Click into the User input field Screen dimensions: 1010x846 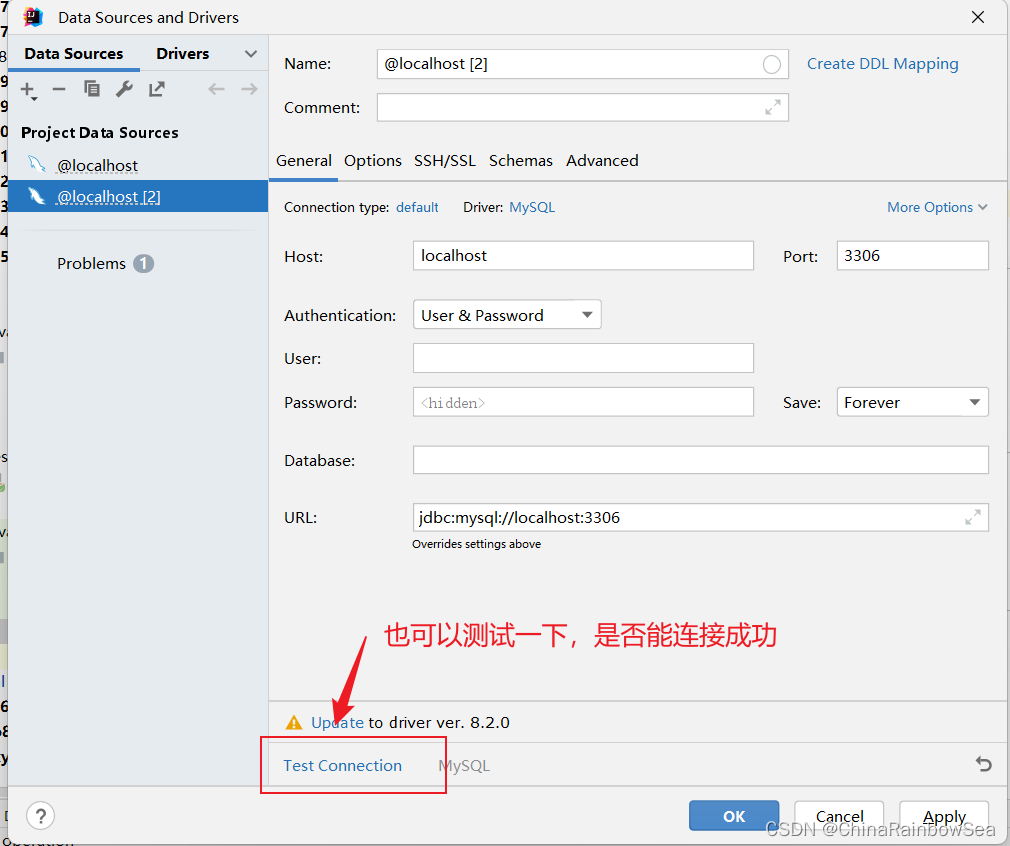(583, 358)
